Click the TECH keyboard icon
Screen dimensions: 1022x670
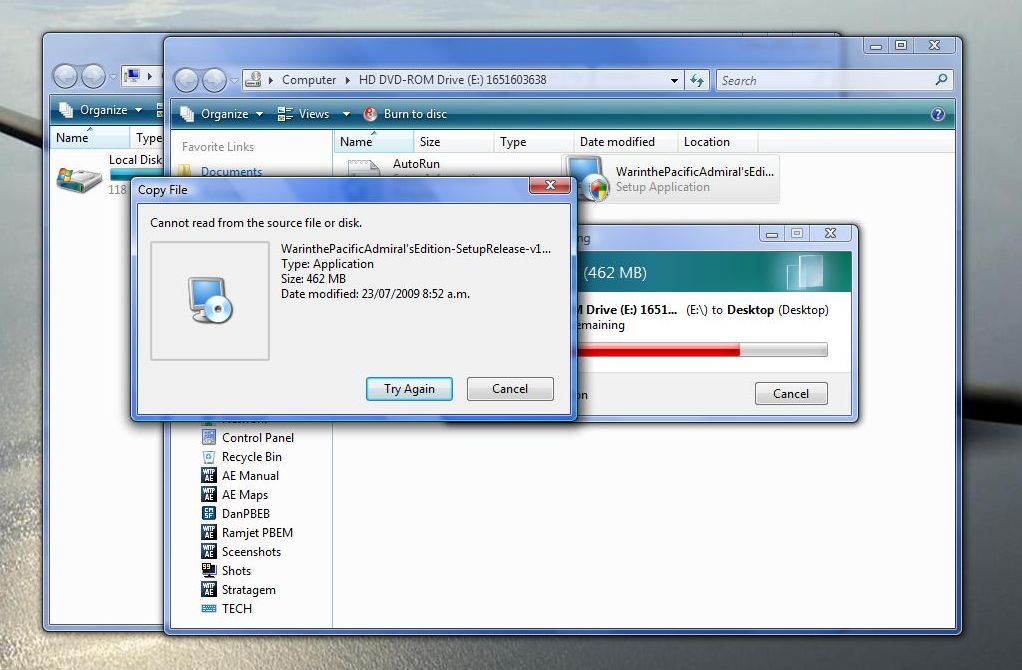point(209,608)
